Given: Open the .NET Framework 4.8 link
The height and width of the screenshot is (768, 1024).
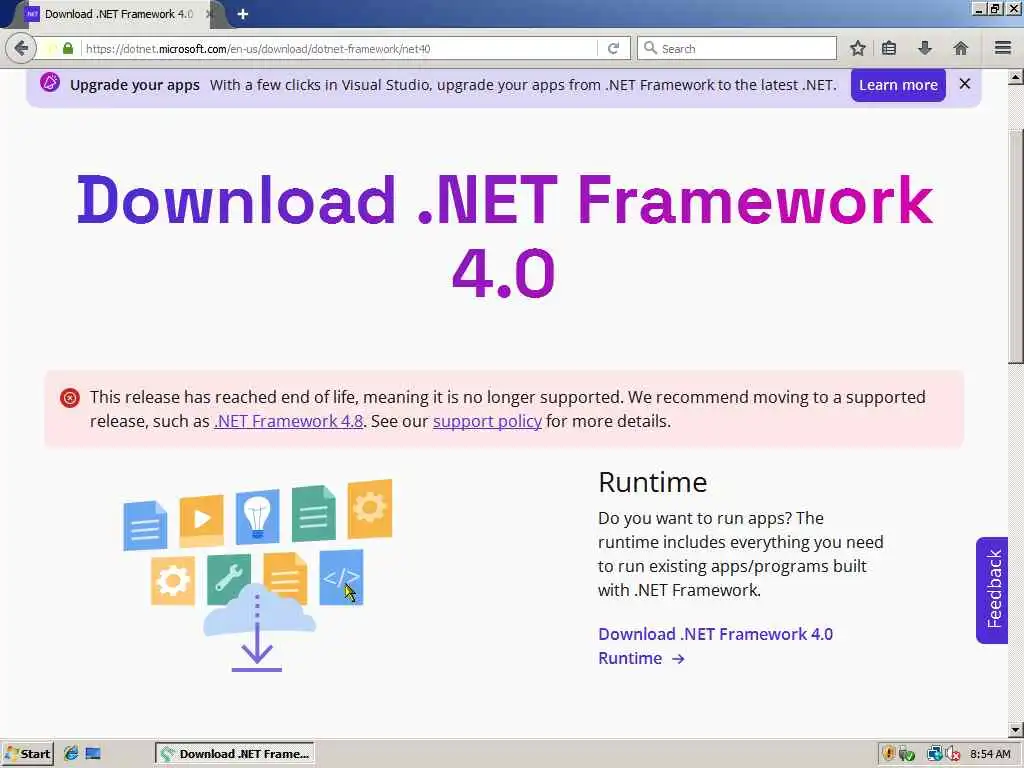Looking at the screenshot, I should click(x=289, y=421).
